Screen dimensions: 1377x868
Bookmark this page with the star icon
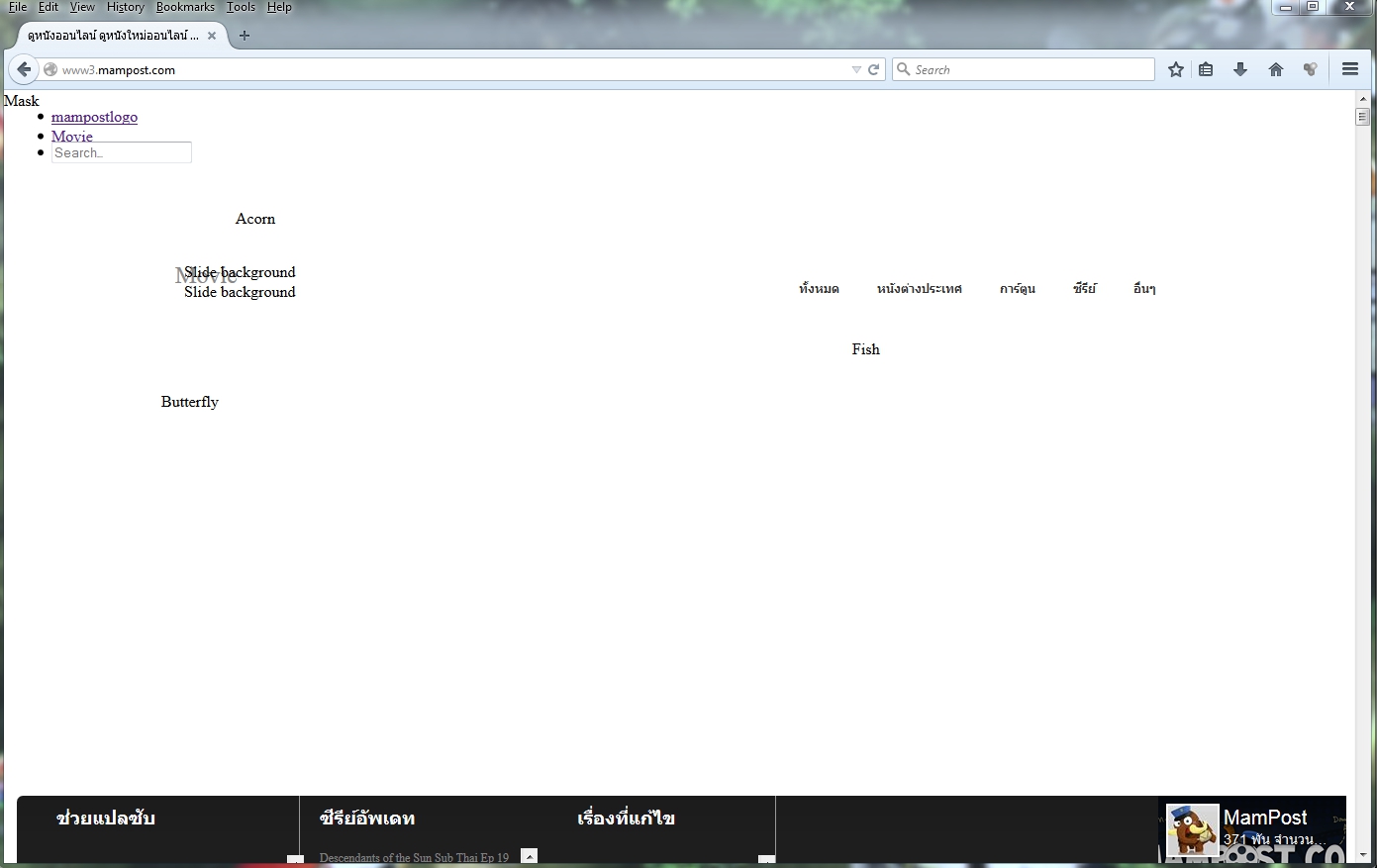1176,69
